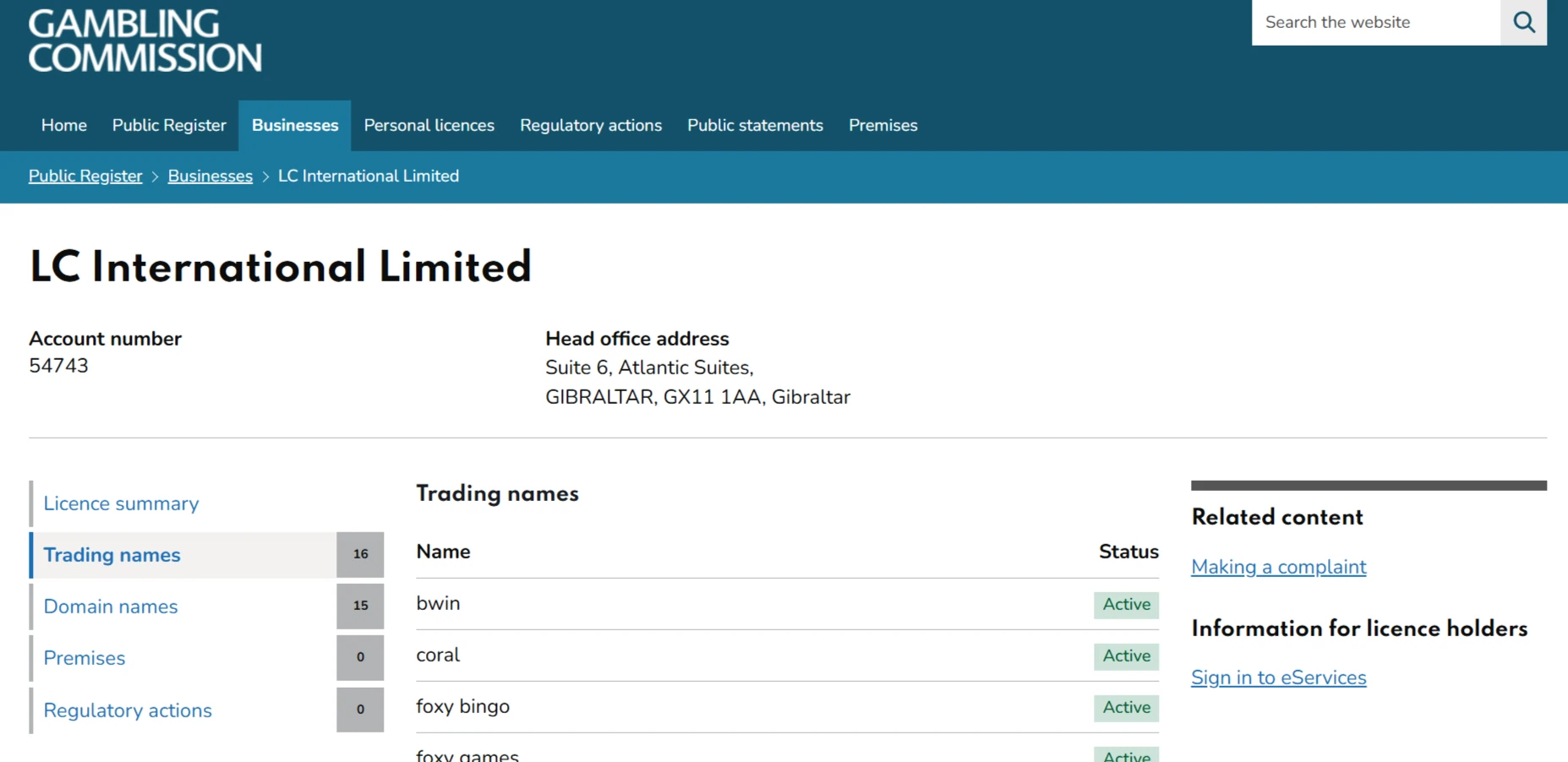Click the search magnifier icon button
1568x762 pixels.
(x=1523, y=22)
